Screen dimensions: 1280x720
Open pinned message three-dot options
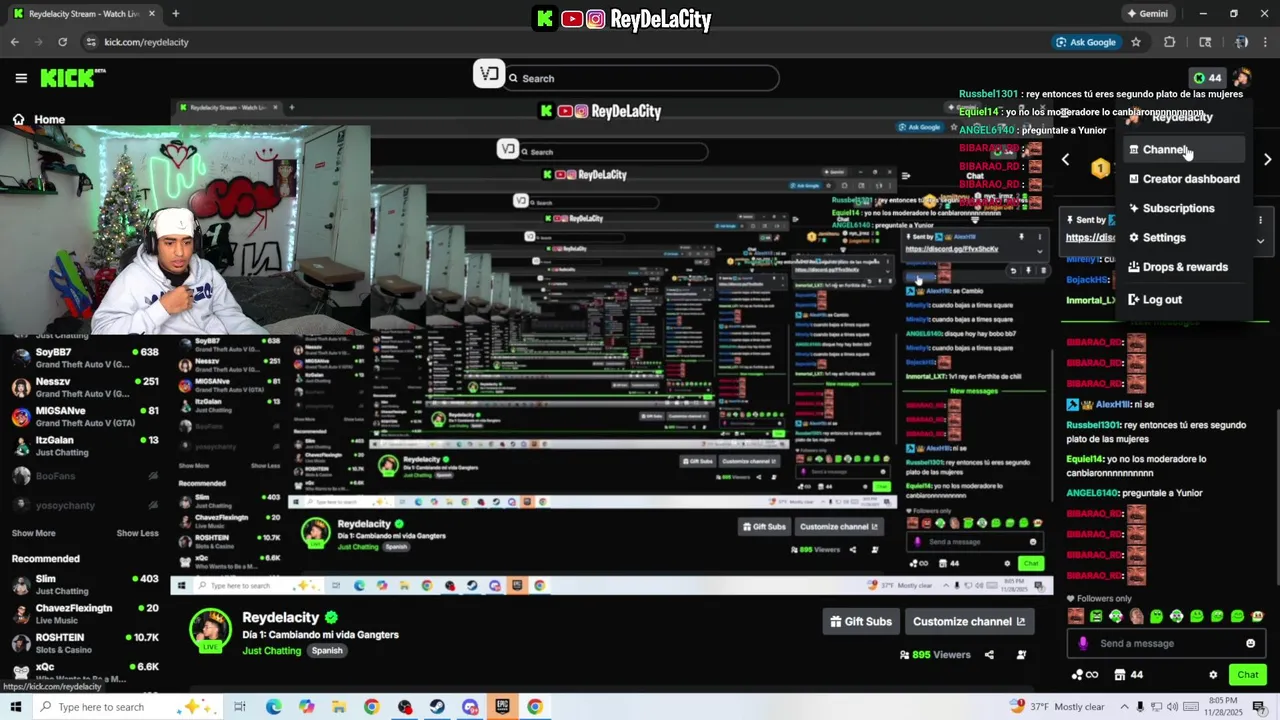click(1260, 220)
